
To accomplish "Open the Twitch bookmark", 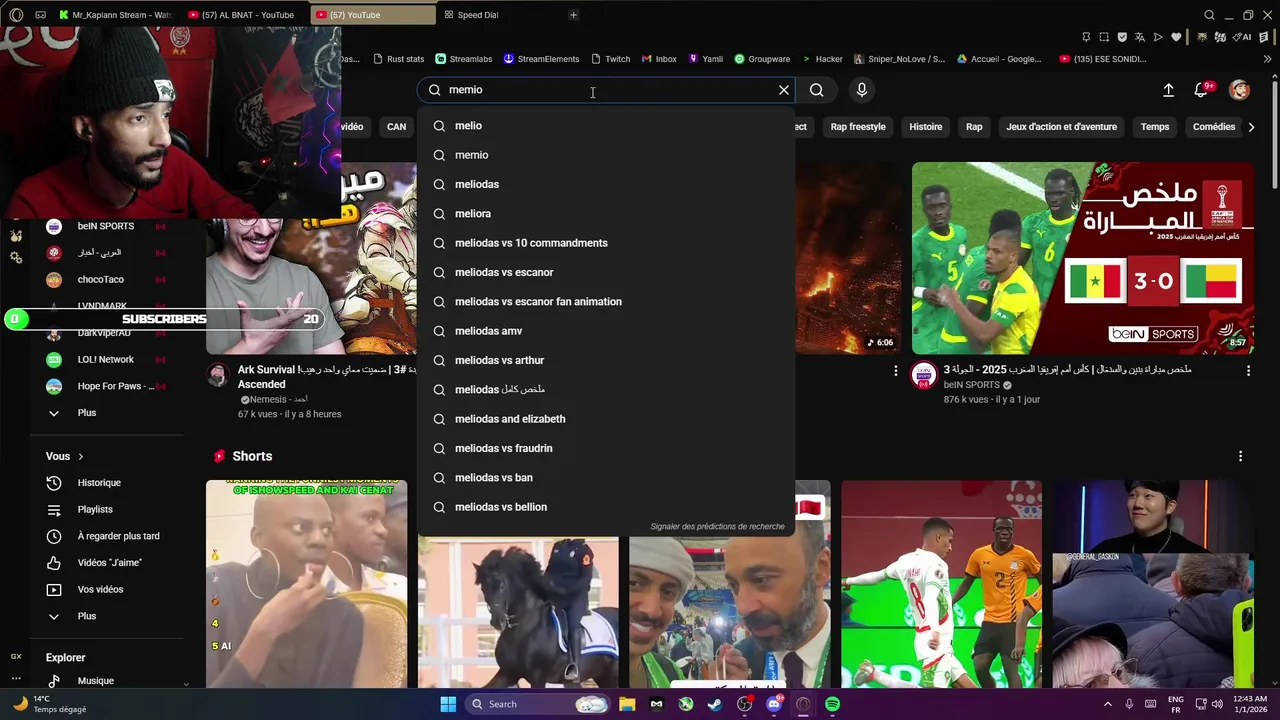I will pyautogui.click(x=611, y=59).
